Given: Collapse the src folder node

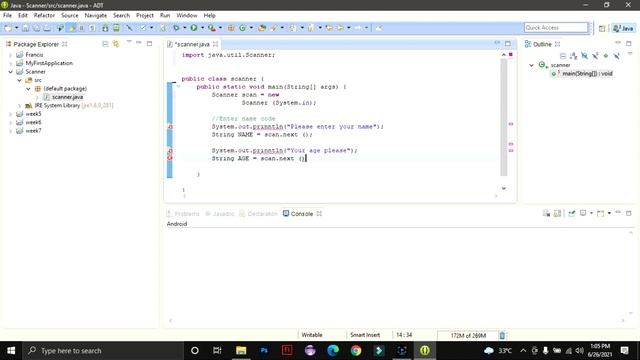Looking at the screenshot, I should (x=19, y=80).
